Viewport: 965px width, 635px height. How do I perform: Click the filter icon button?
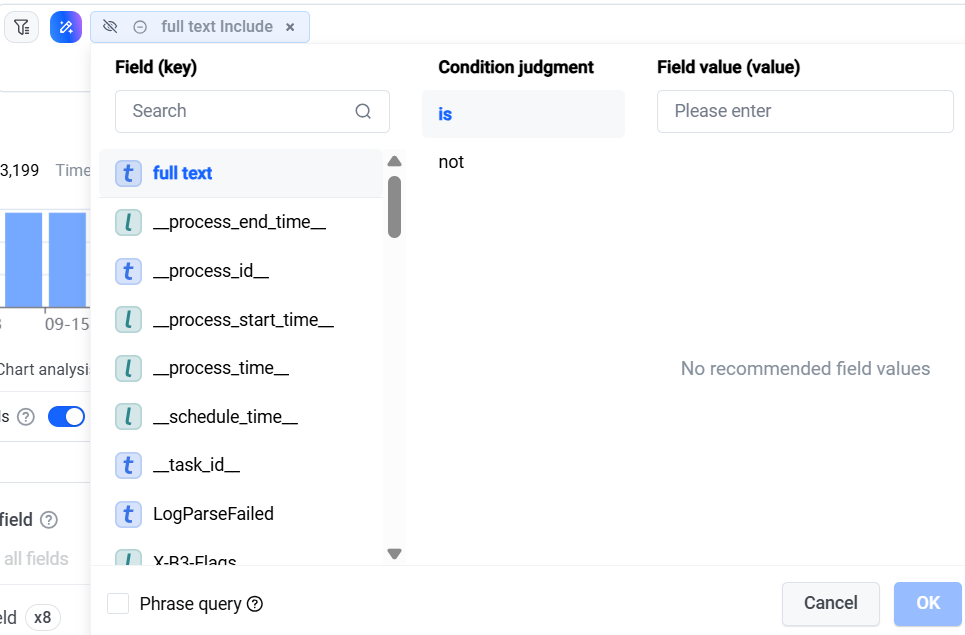point(22,27)
